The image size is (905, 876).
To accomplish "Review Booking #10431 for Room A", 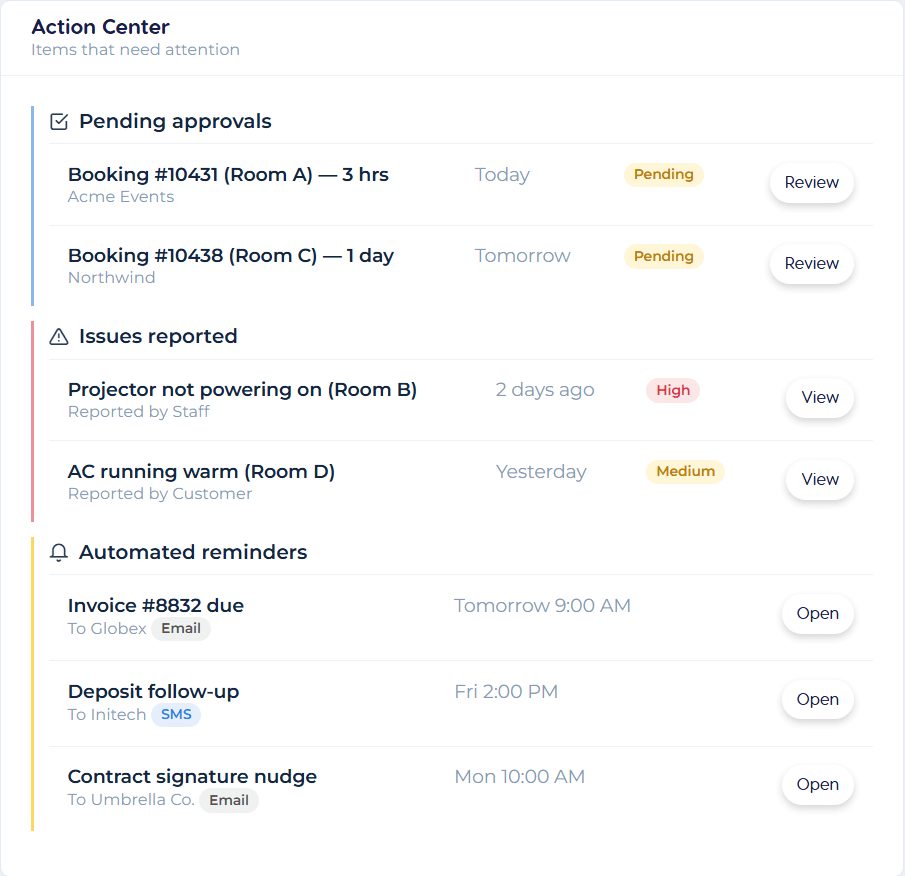I will click(811, 183).
